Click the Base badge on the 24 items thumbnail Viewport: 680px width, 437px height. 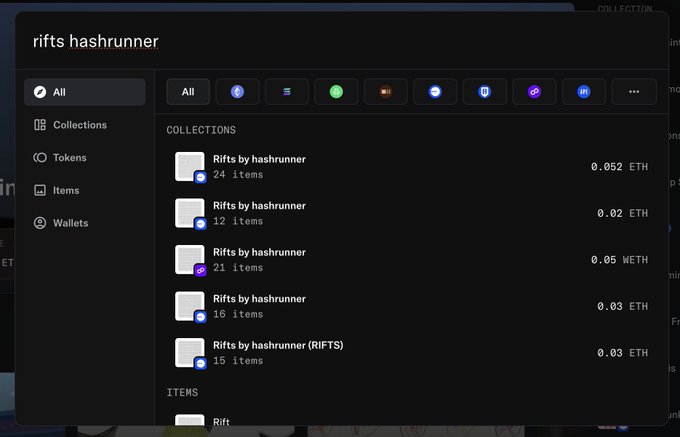pos(200,177)
